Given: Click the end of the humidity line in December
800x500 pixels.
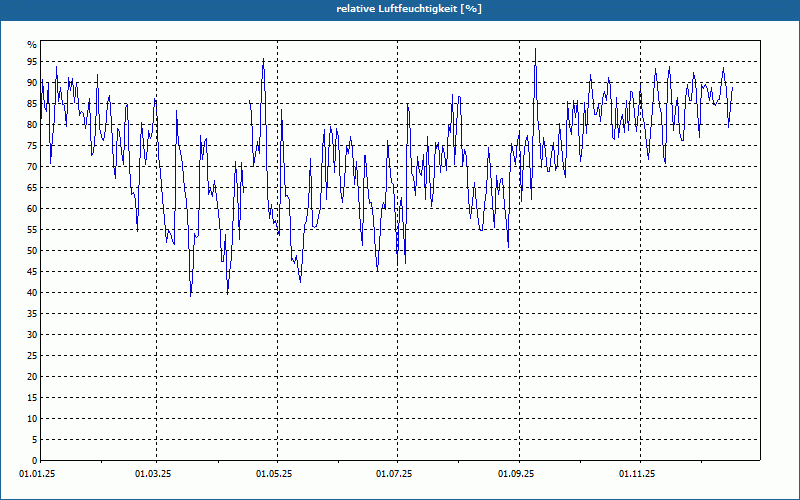Looking at the screenshot, I should pos(733,88).
